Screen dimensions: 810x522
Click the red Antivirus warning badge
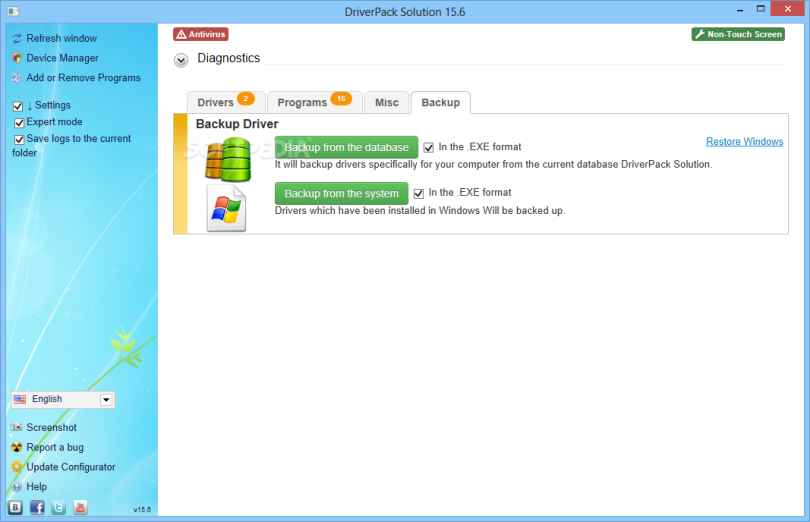tap(201, 34)
